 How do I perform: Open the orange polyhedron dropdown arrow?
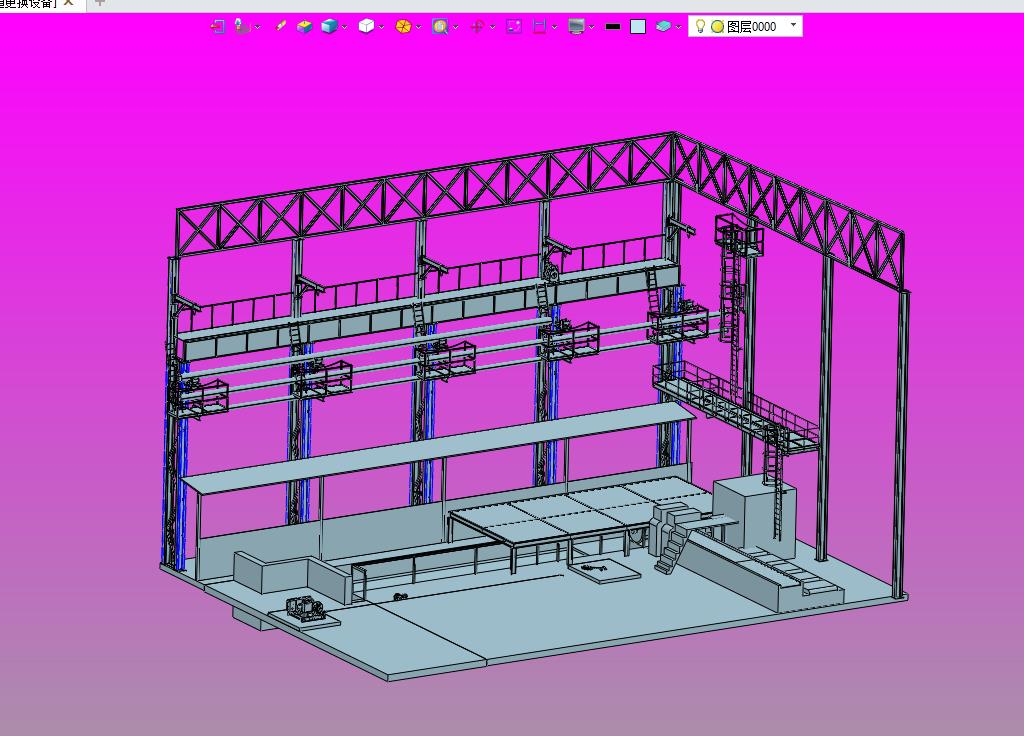tap(418, 27)
